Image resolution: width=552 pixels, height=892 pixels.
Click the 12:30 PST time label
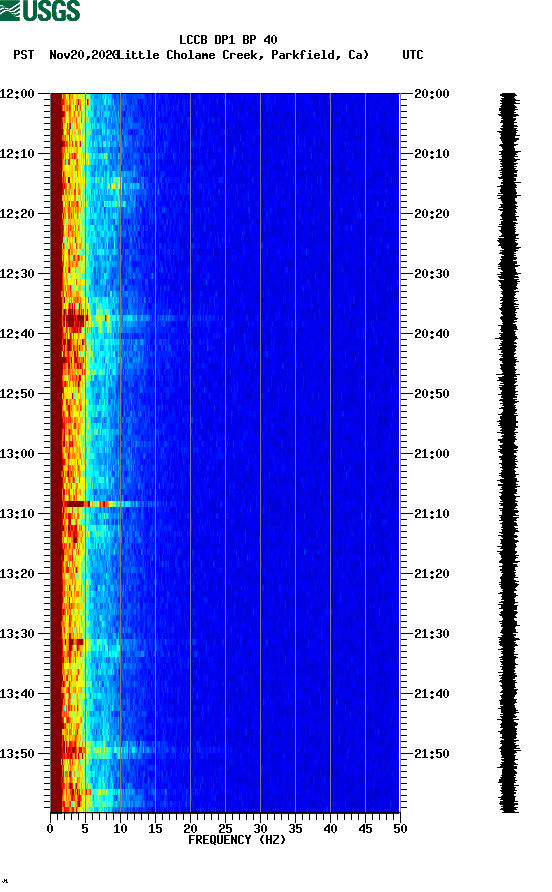18,274
